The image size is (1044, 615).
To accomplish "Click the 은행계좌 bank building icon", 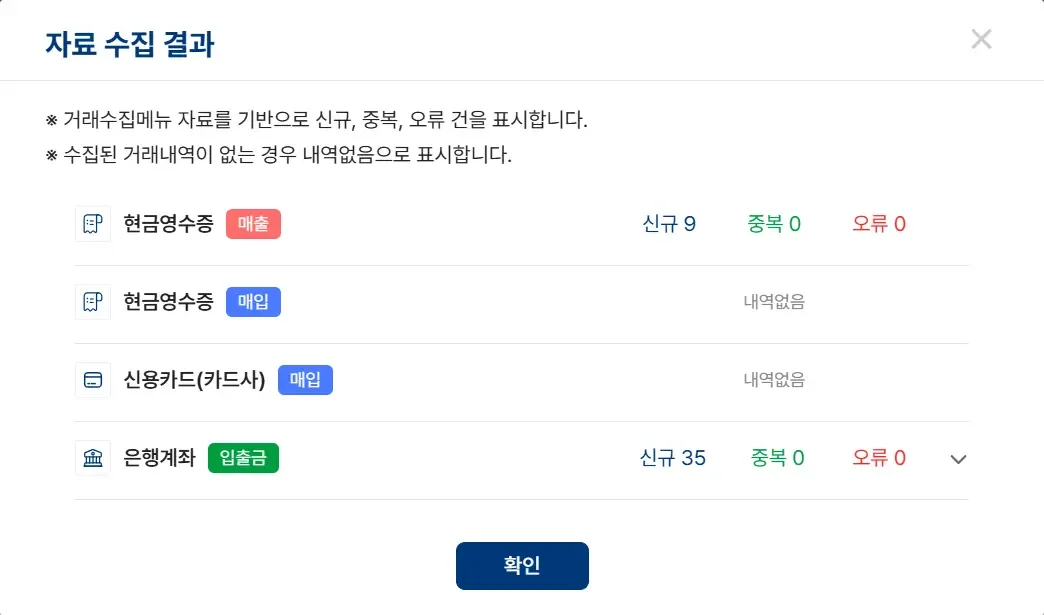I will click(x=92, y=457).
